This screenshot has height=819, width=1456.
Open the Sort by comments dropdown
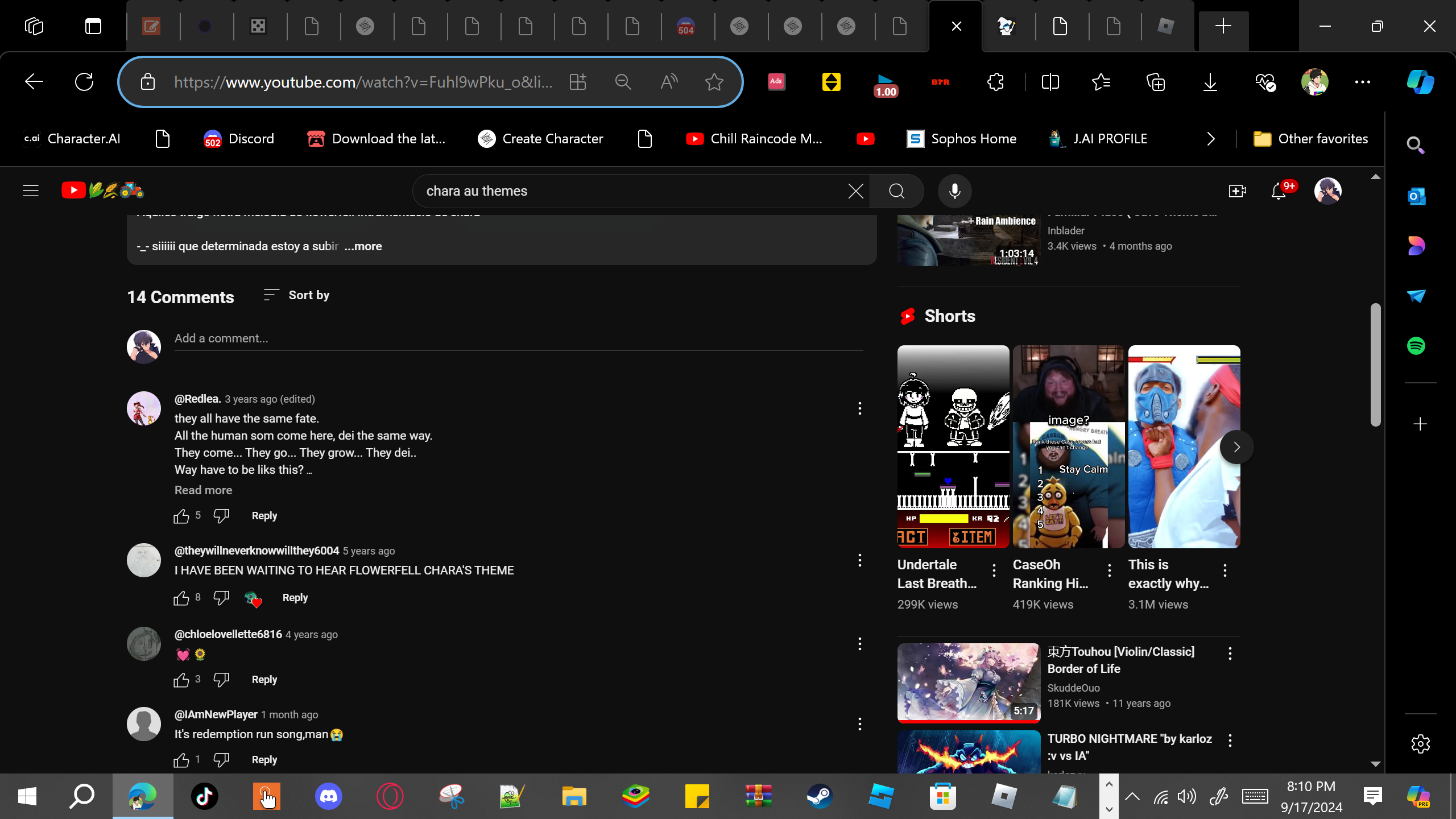(x=297, y=295)
